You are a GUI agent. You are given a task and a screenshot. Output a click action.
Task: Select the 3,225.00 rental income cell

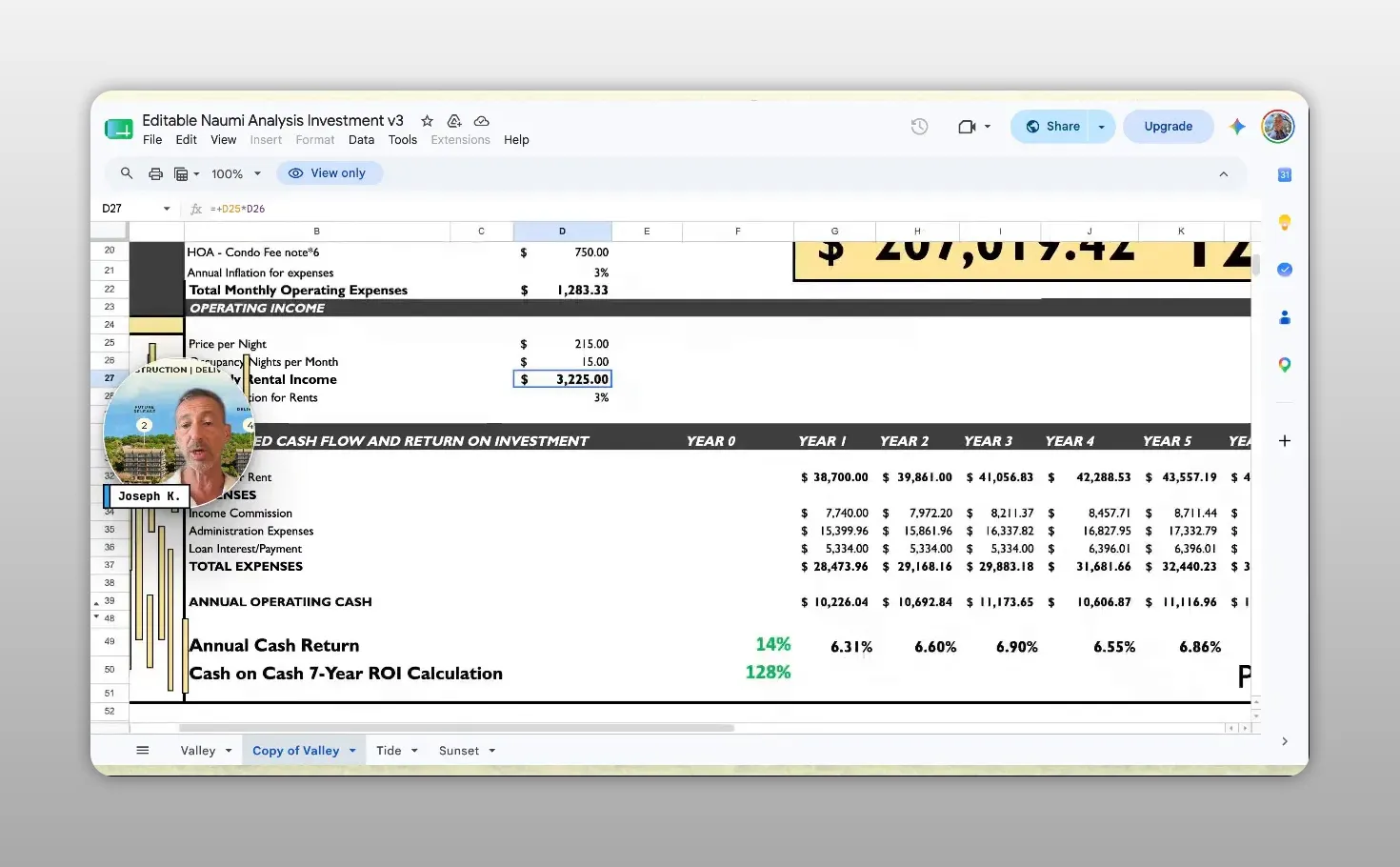click(562, 379)
